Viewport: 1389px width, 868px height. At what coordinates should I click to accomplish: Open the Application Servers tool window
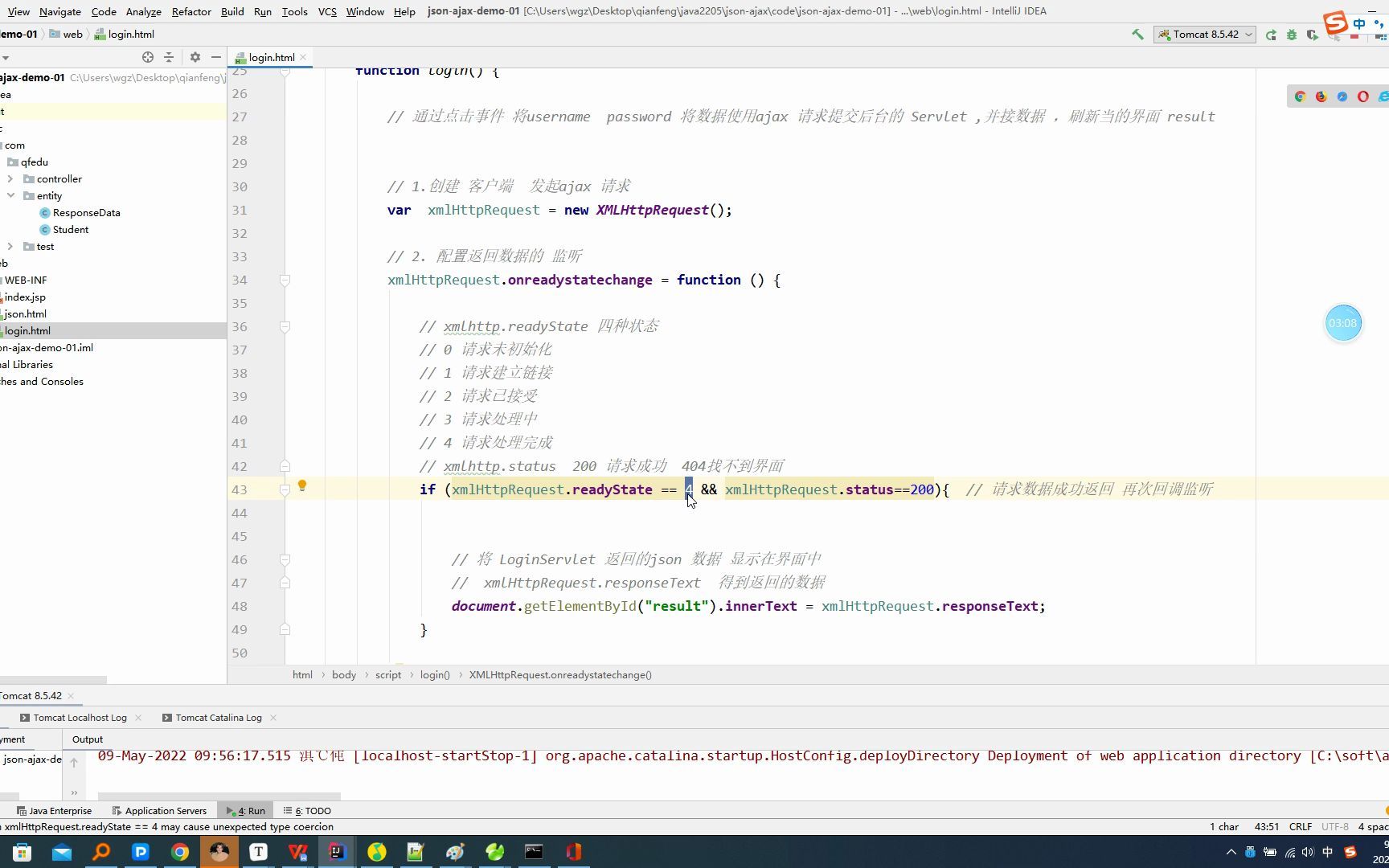[159, 811]
